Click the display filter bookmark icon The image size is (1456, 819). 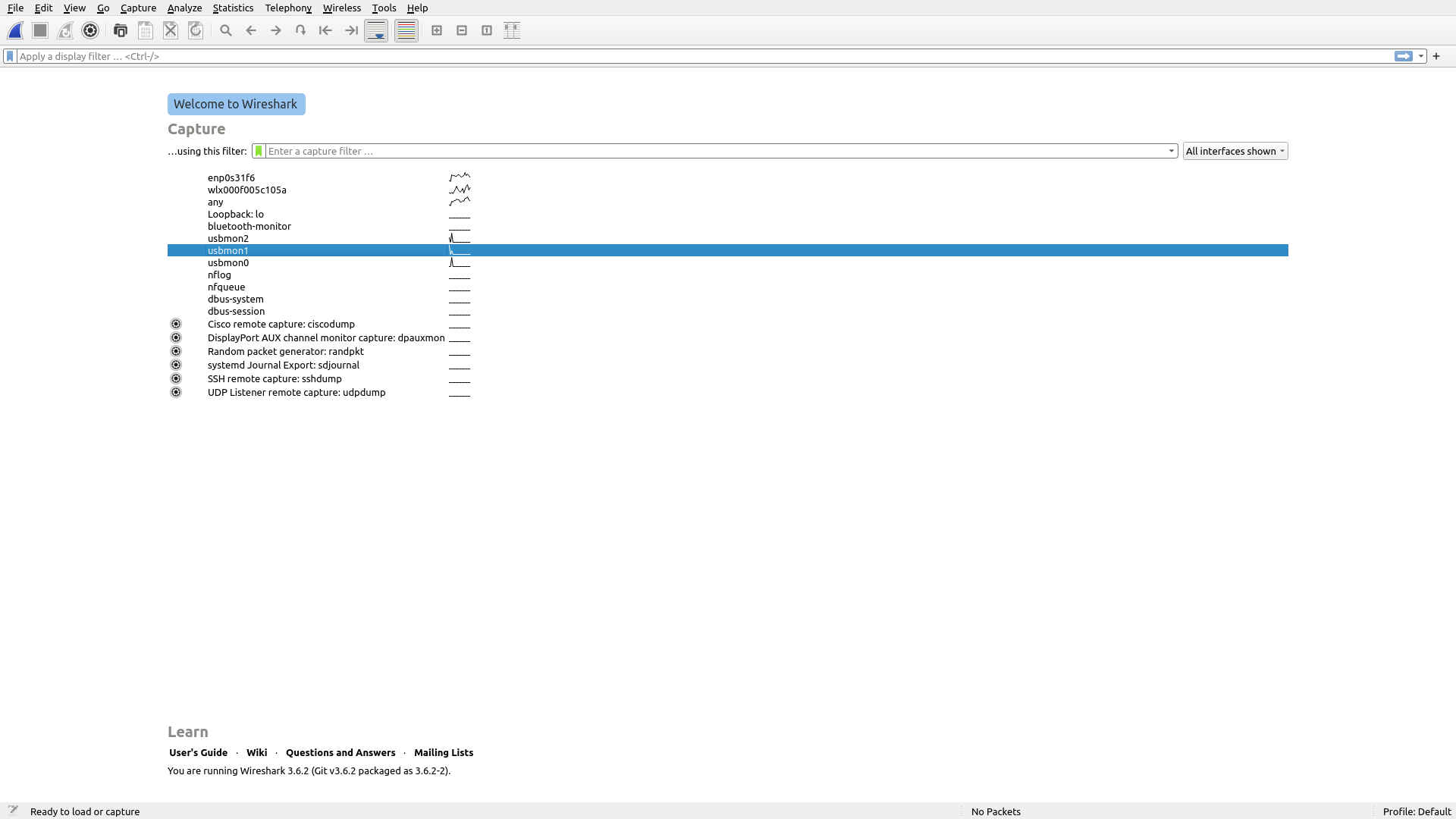tap(10, 56)
